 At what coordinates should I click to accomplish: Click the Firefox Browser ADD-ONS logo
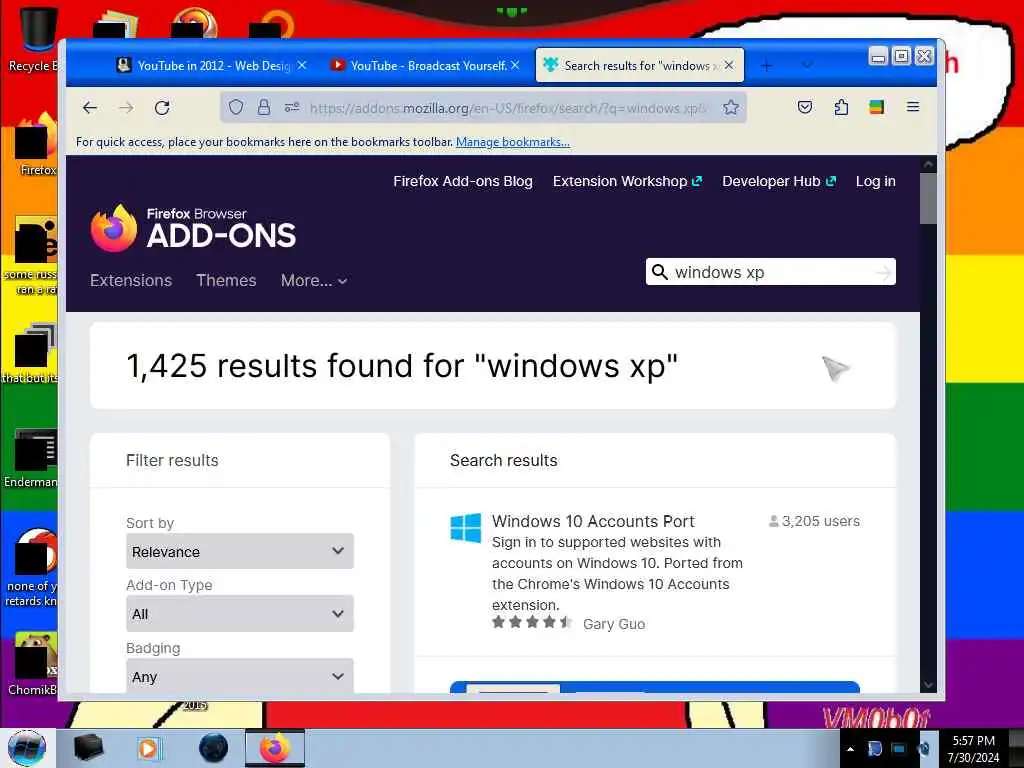point(193,228)
